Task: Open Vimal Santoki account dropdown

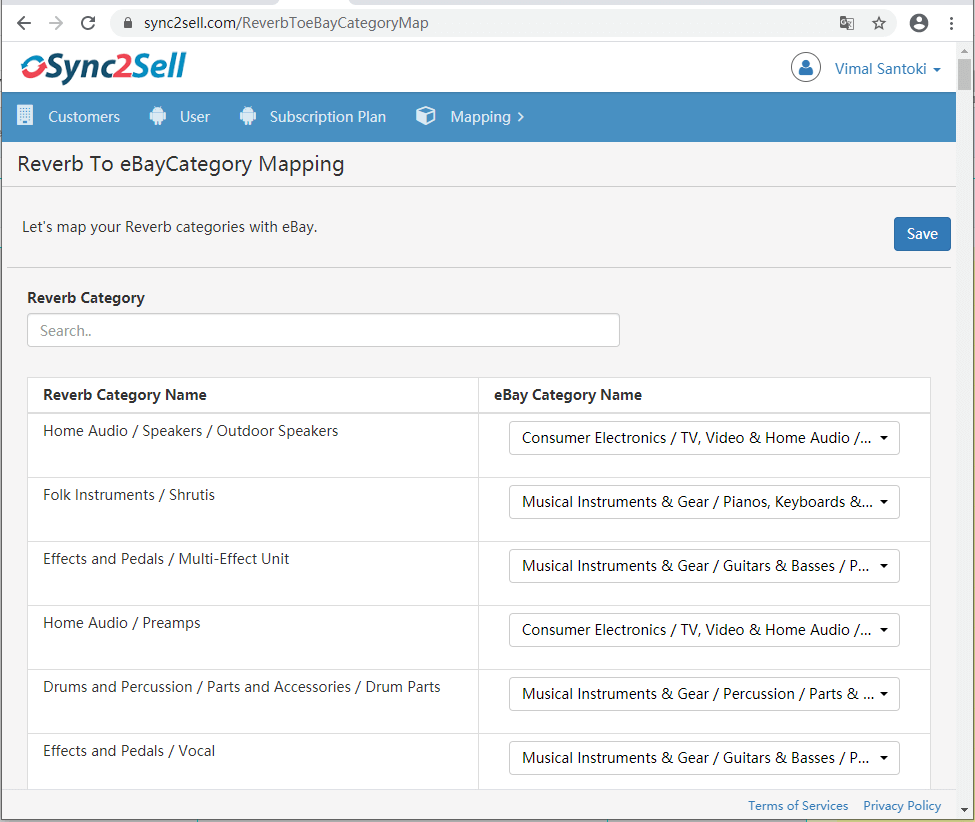Action: pos(887,68)
